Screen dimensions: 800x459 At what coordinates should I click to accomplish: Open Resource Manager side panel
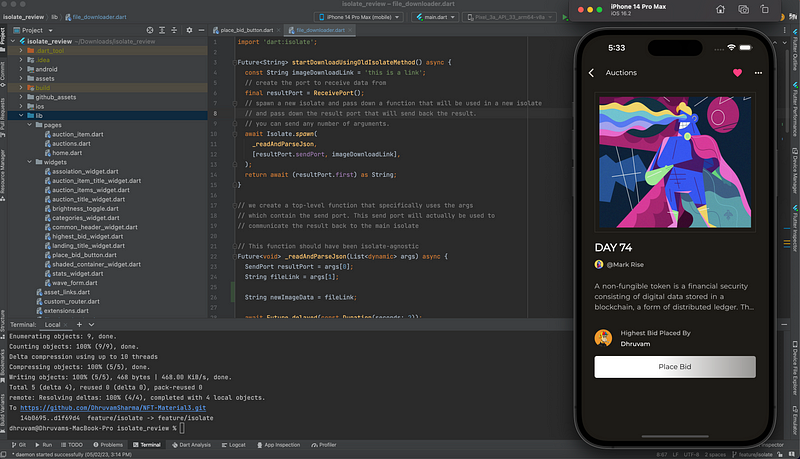pyautogui.click(x=3, y=173)
